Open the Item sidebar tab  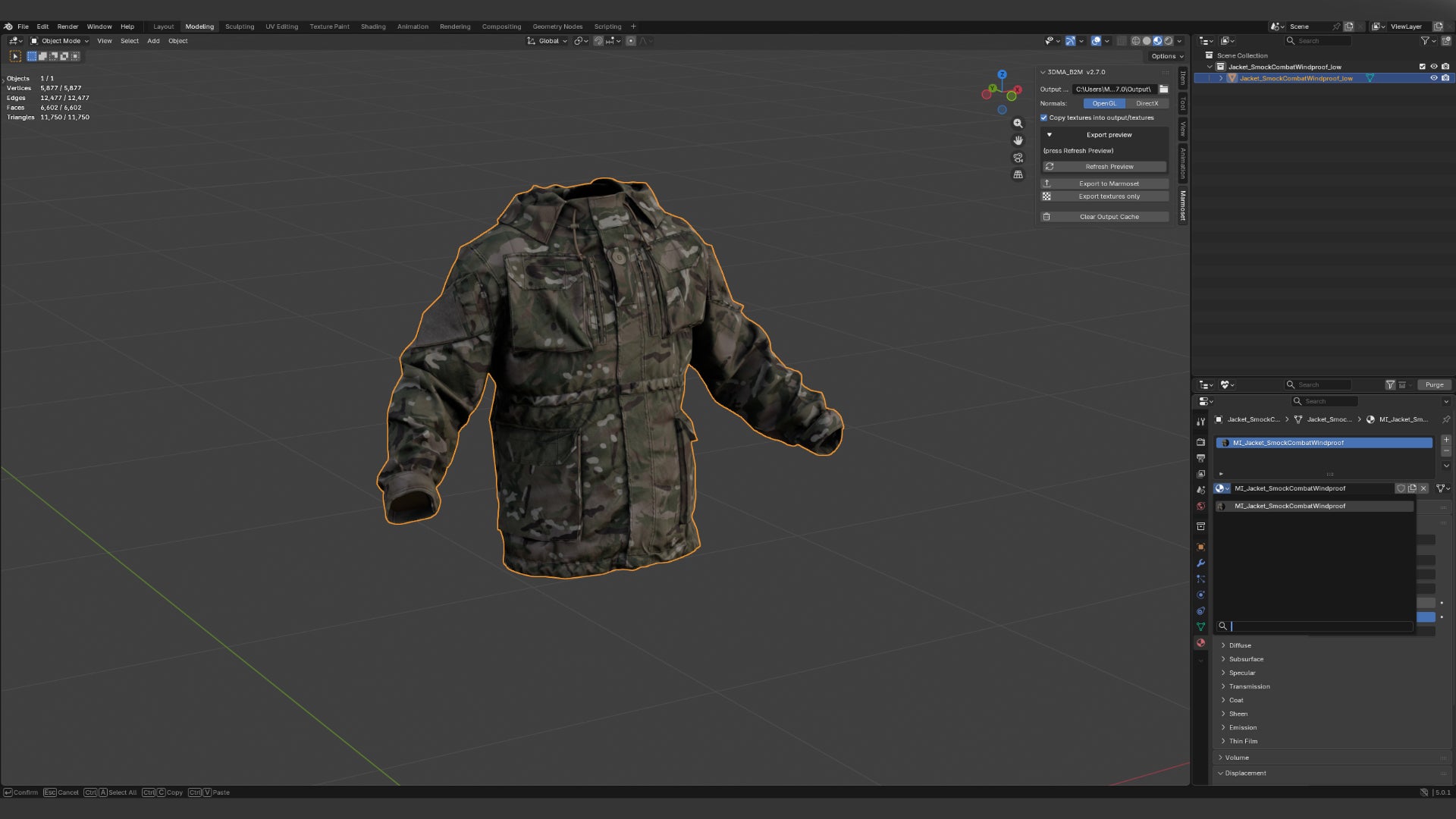pyautogui.click(x=1182, y=78)
